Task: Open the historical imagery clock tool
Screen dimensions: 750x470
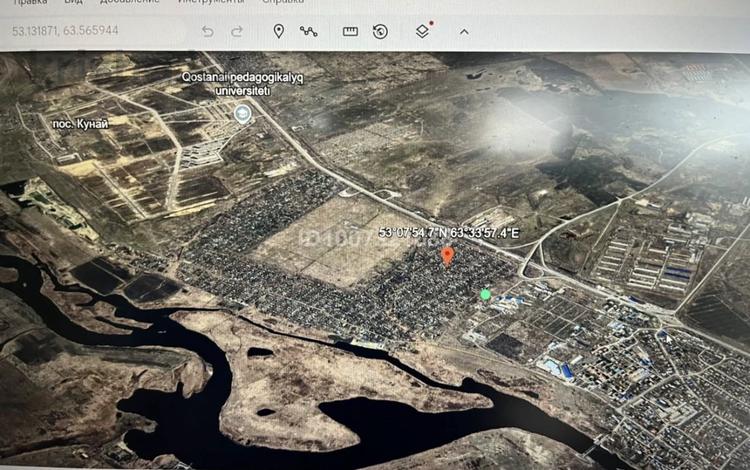Action: [x=380, y=32]
